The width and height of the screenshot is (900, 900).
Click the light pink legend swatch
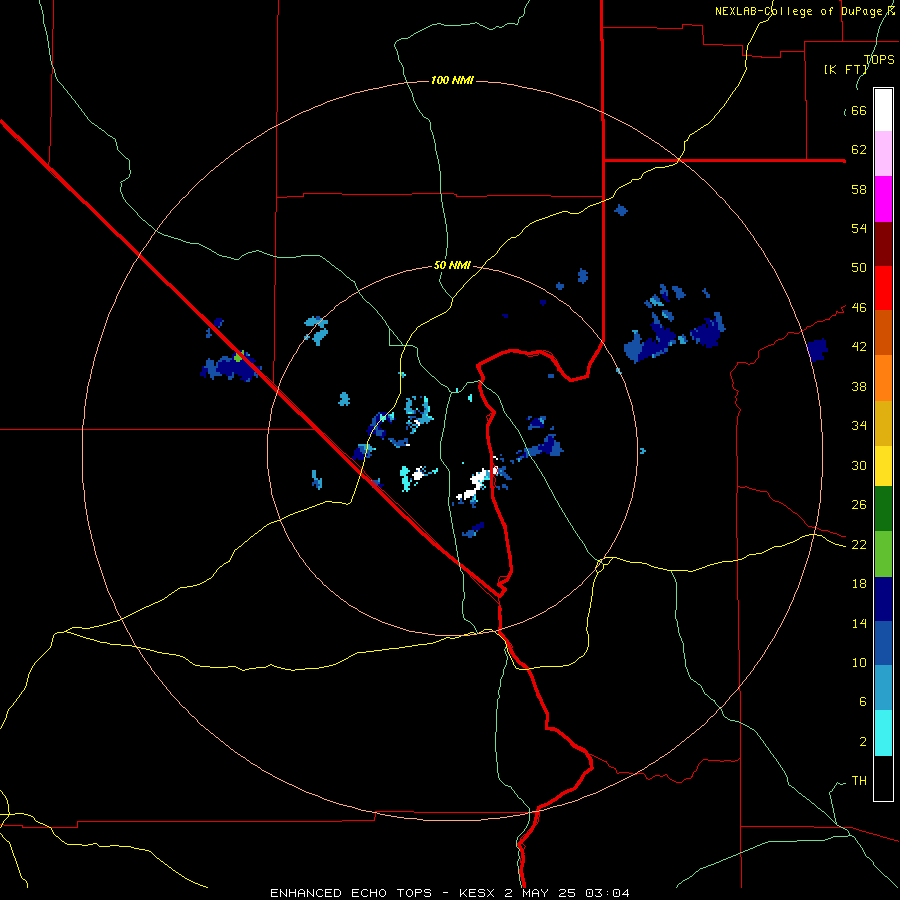click(883, 153)
